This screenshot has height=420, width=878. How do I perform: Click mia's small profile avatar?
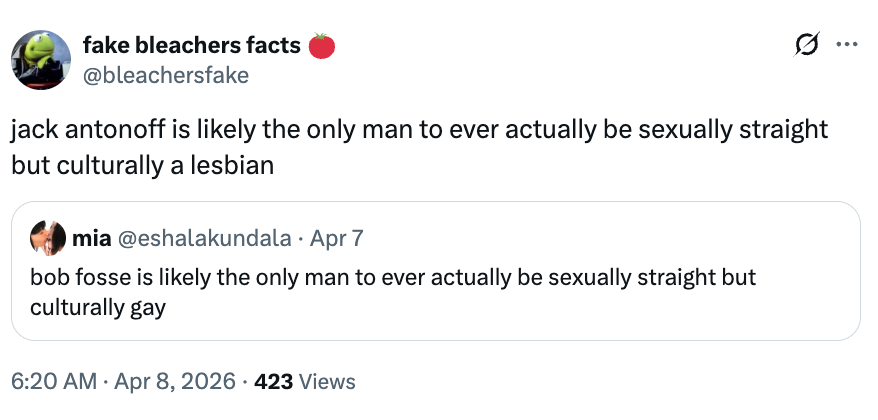click(48, 239)
